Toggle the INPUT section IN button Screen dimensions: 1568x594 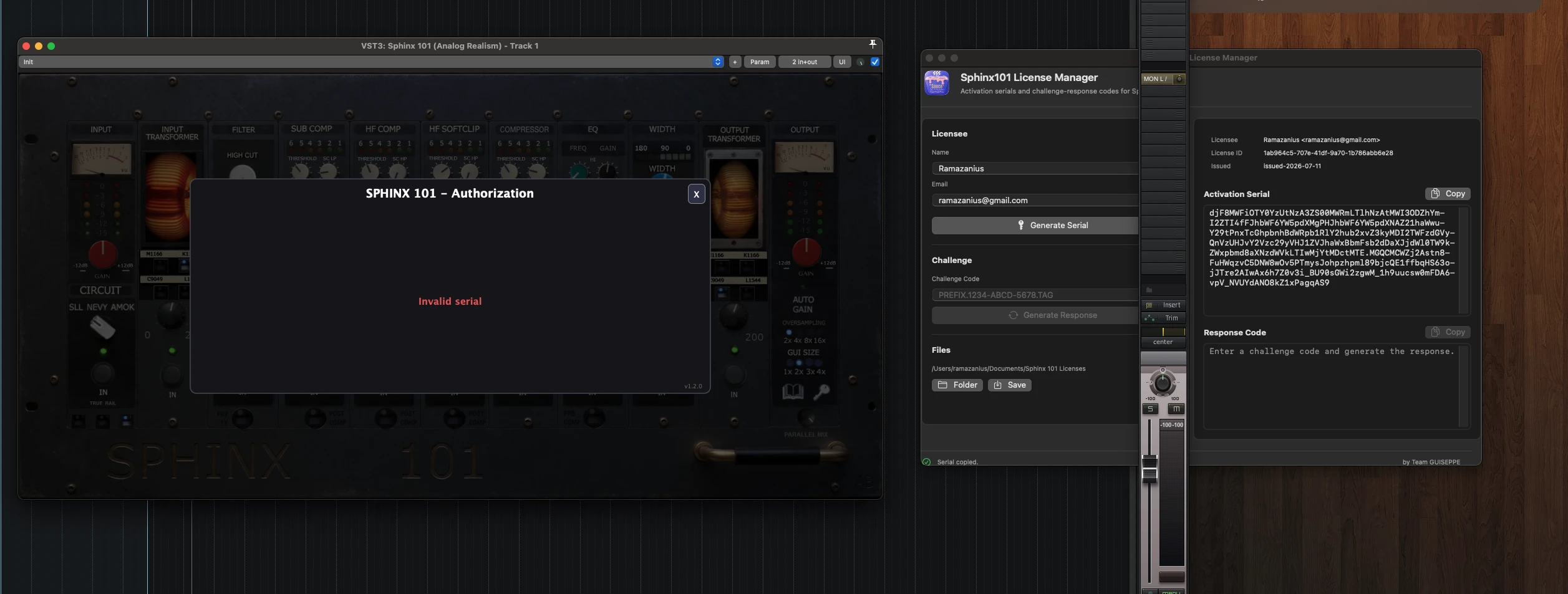(x=102, y=373)
